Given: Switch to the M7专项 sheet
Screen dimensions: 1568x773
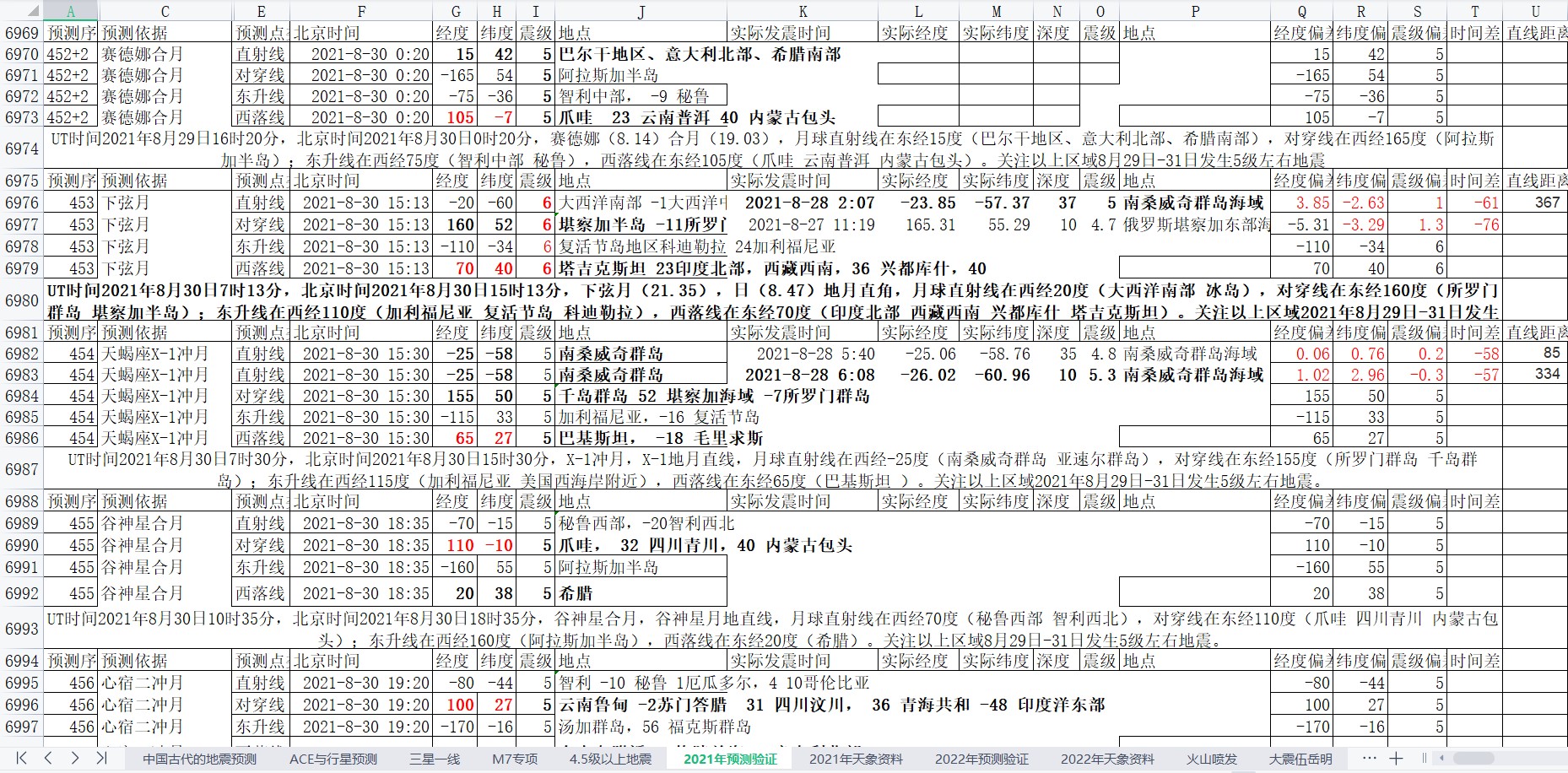Looking at the screenshot, I should 515,759.
